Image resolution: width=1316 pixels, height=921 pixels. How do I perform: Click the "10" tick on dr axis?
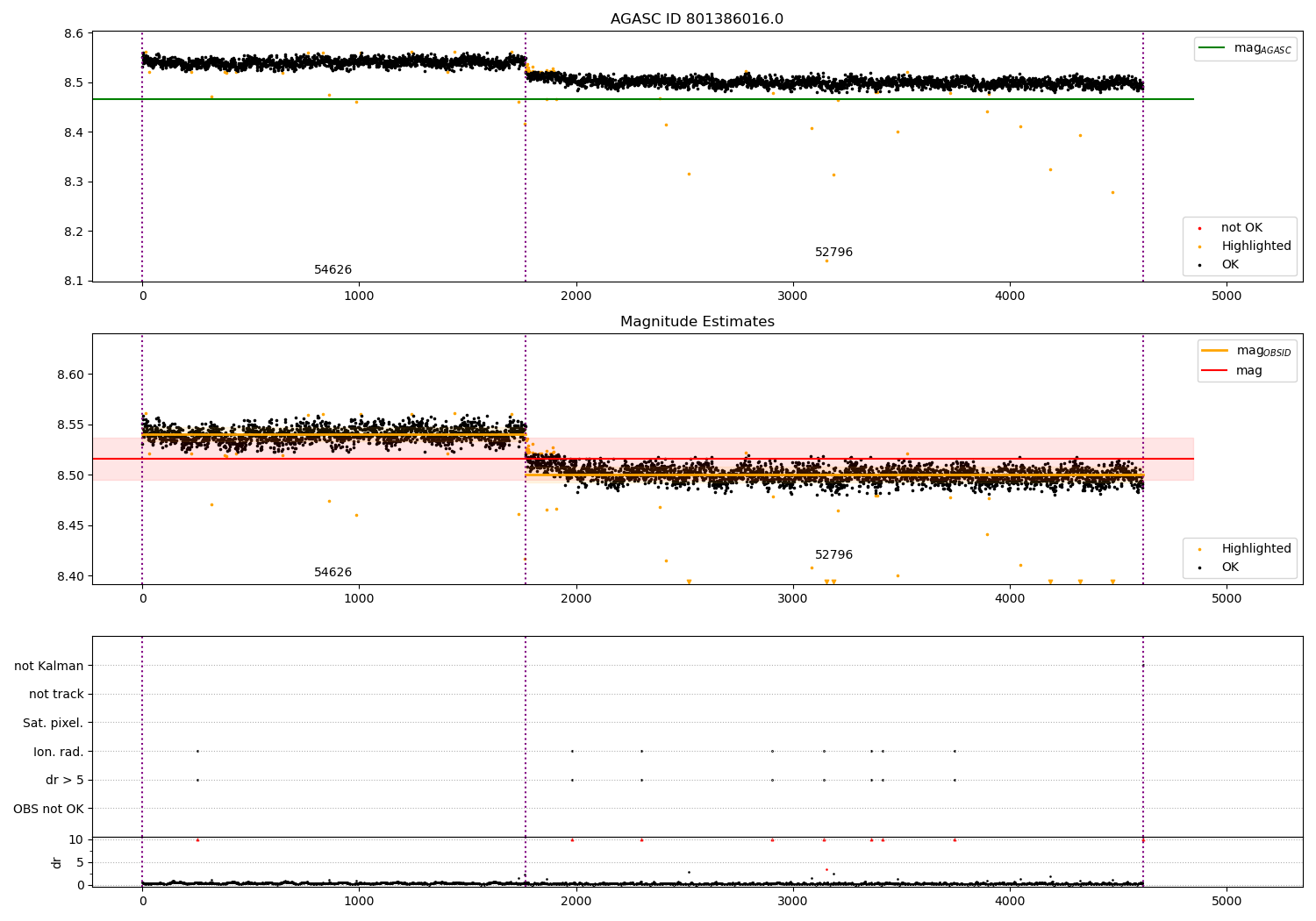click(x=76, y=839)
